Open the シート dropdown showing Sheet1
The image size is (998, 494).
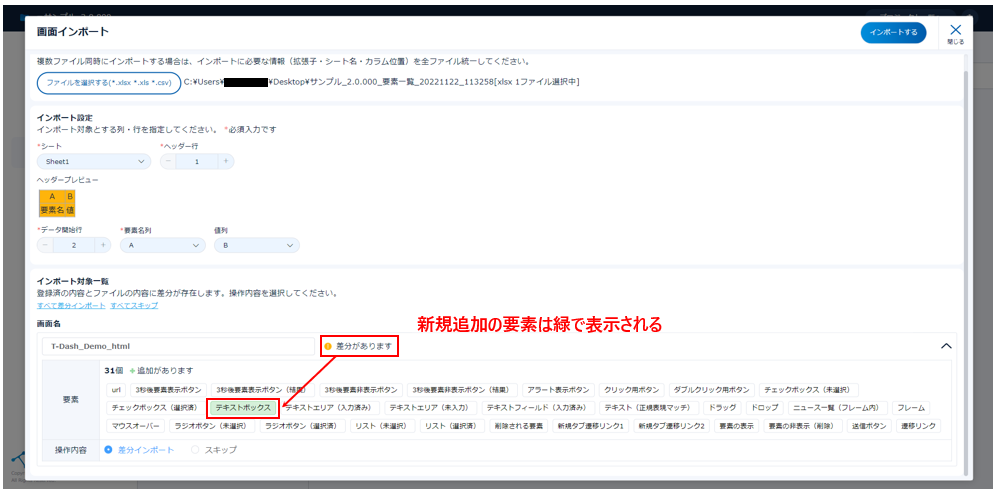pos(93,161)
